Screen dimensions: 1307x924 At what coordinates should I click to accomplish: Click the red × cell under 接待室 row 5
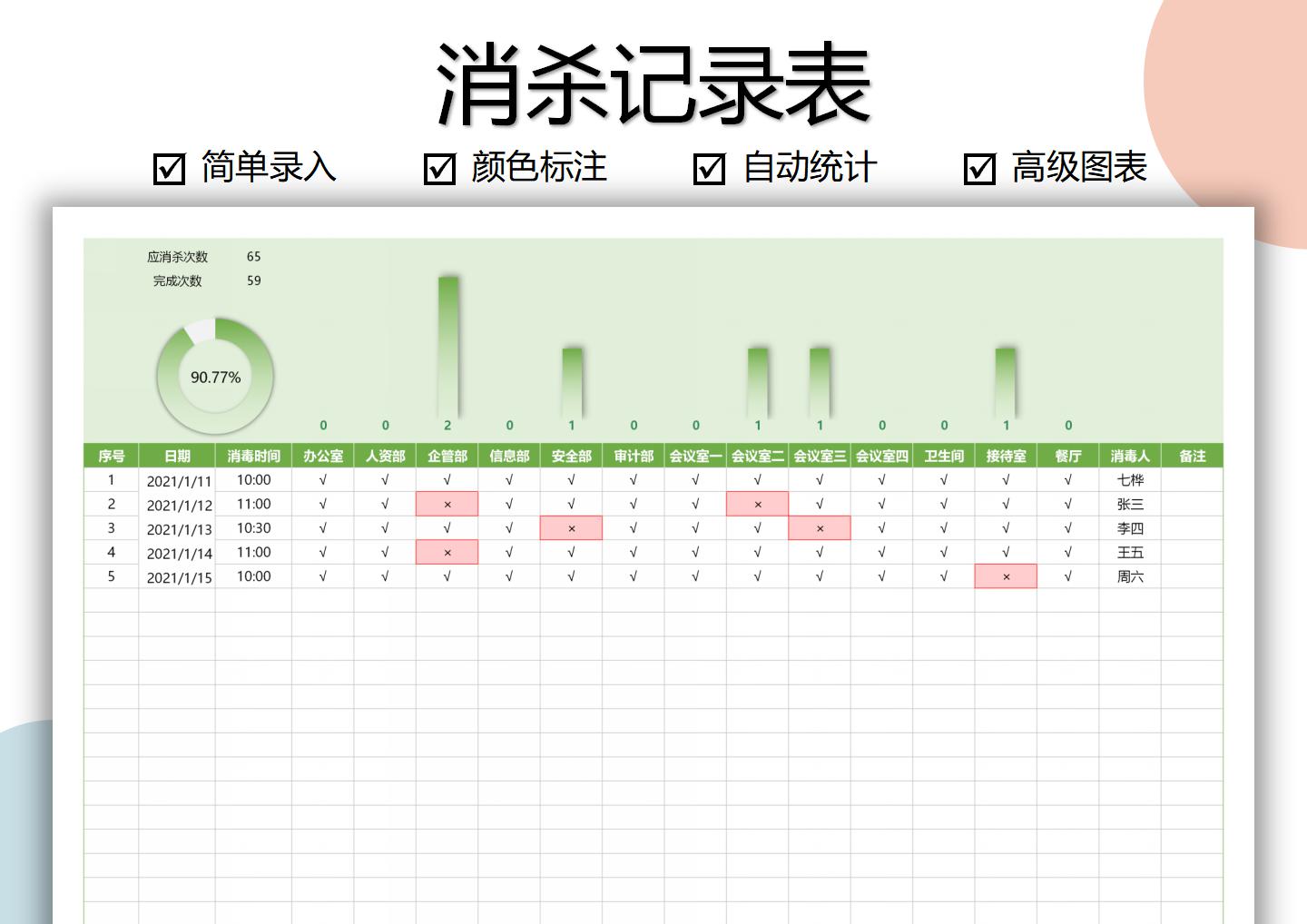(1006, 575)
